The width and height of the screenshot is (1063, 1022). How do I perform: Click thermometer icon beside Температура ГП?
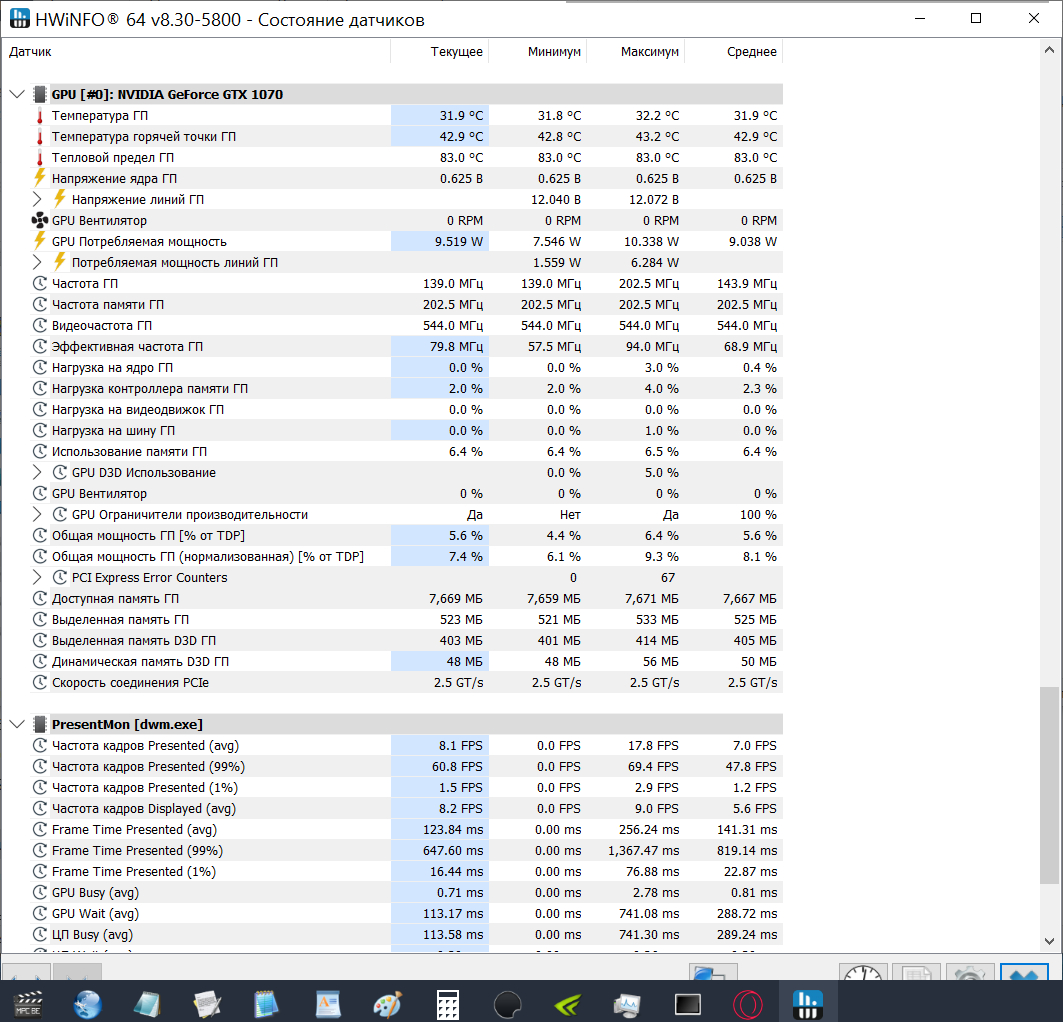click(x=40, y=116)
